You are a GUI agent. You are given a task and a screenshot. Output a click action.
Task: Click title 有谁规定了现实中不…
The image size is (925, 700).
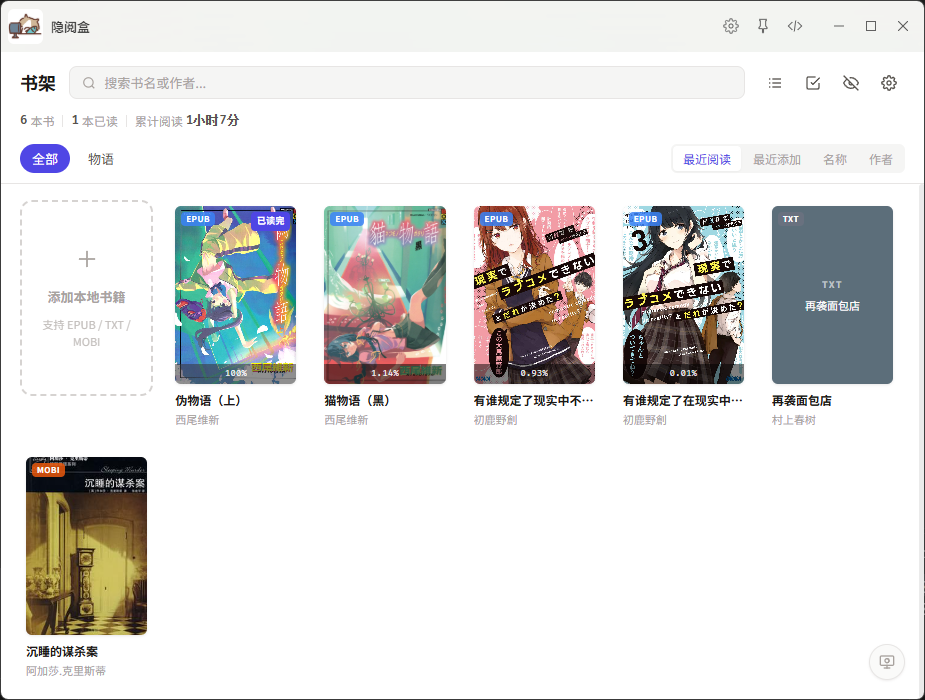click(533, 400)
